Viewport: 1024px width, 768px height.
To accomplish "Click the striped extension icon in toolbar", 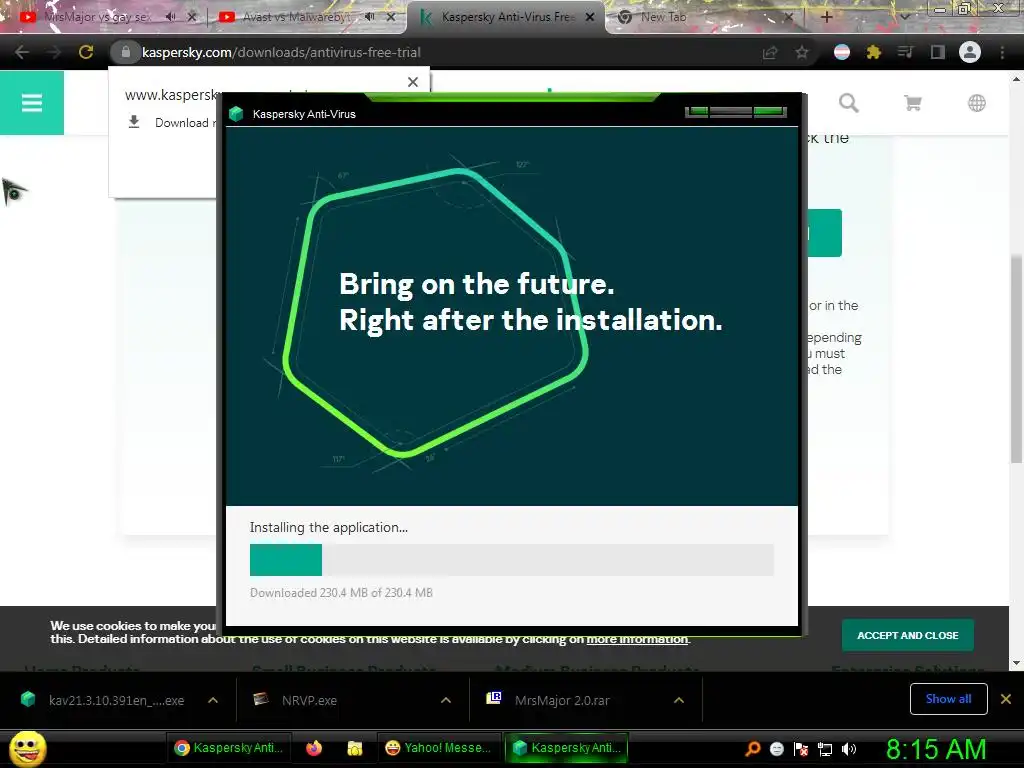I will (x=842, y=52).
